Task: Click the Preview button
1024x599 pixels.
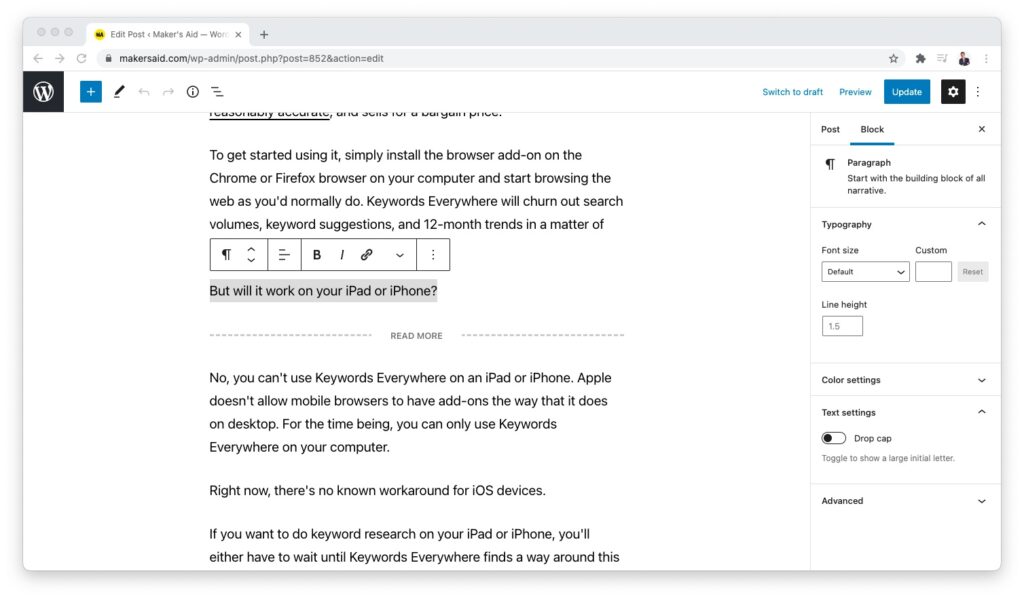Action: pyautogui.click(x=855, y=92)
